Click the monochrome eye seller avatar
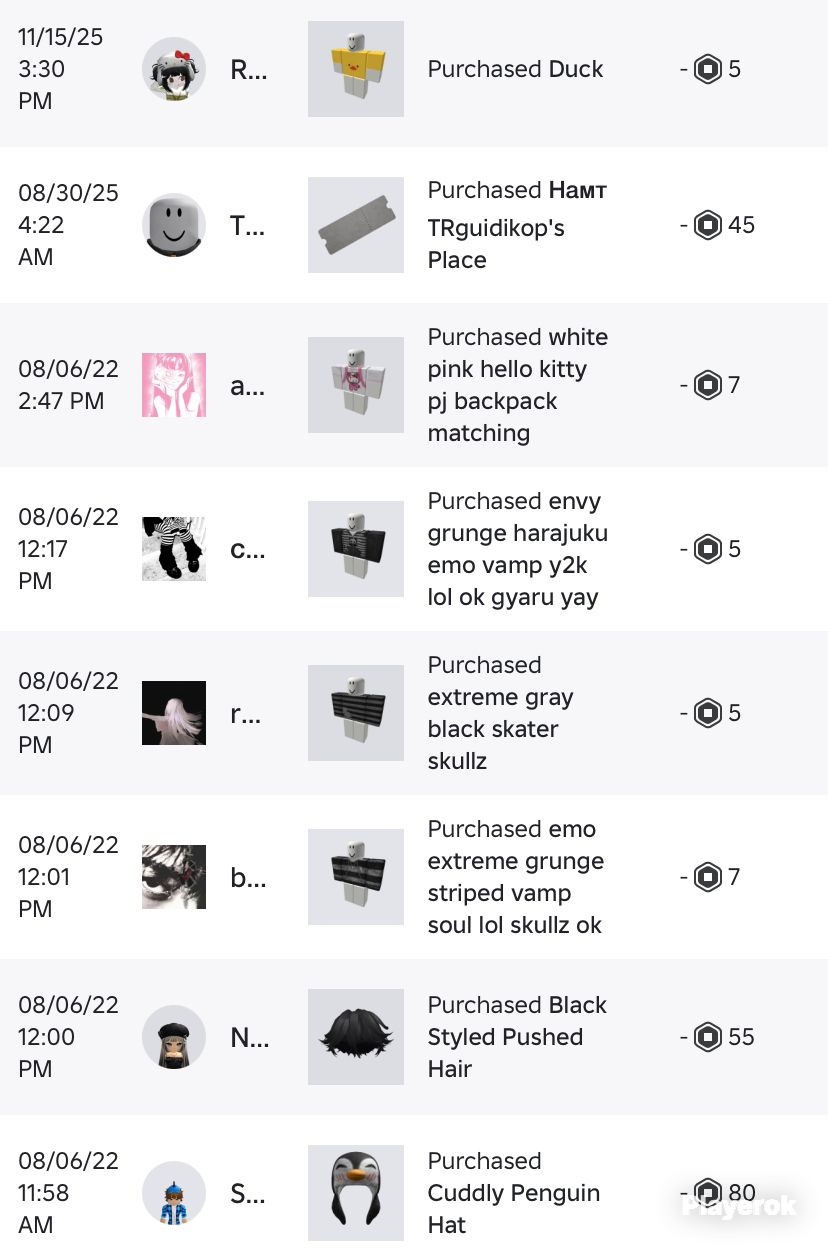Image resolution: width=828 pixels, height=1249 pixels. tap(174, 877)
